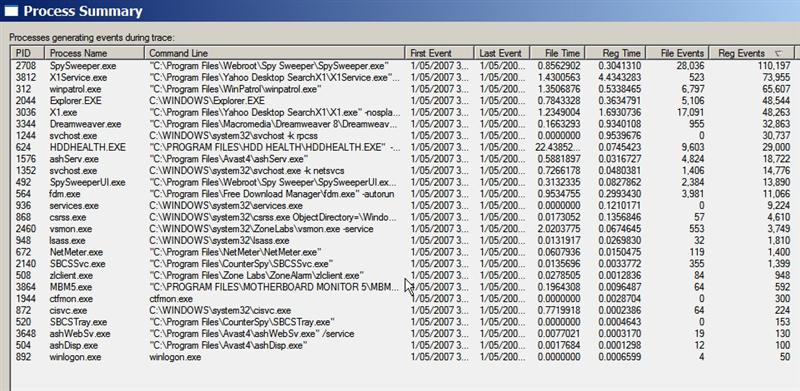Screen dimensions: 800x391
Task: Select svchost.exe with PID 1352
Action: click(x=403, y=170)
